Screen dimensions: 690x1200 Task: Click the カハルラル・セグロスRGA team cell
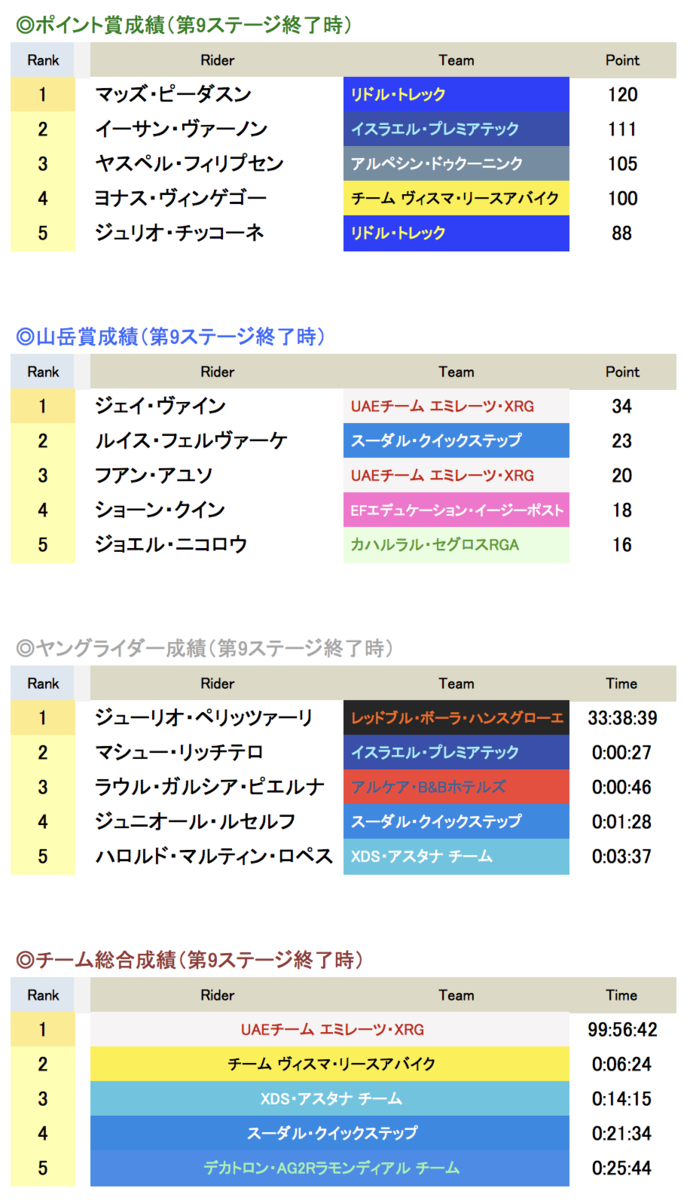coord(456,545)
